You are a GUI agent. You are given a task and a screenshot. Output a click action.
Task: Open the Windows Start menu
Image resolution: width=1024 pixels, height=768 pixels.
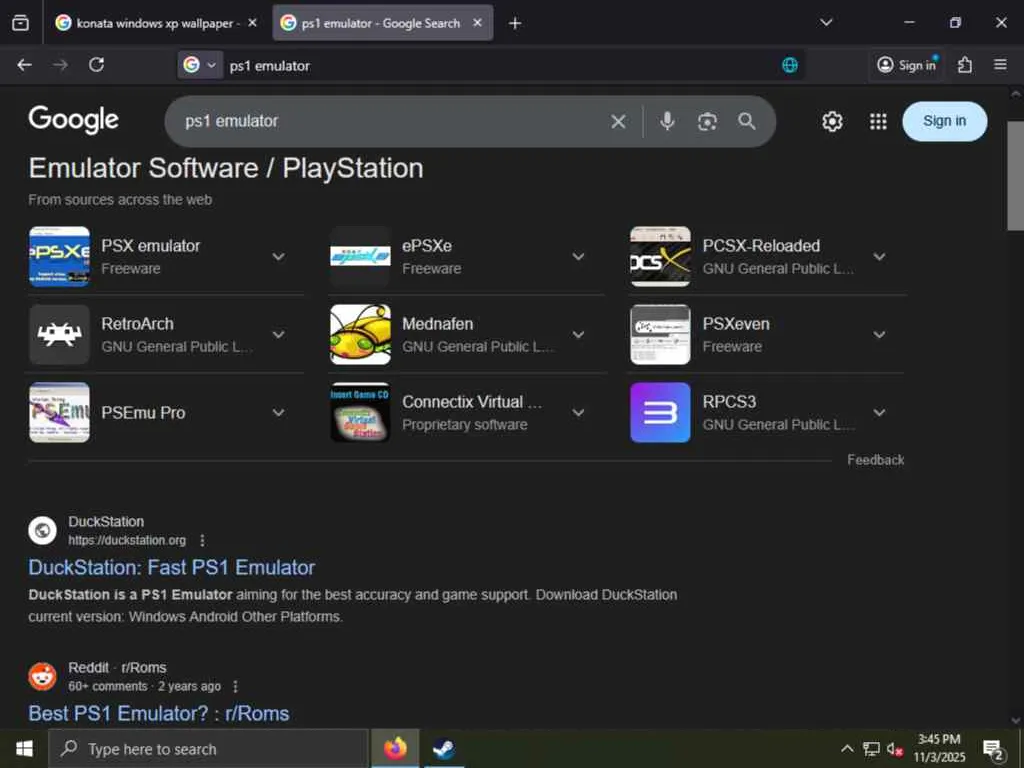(24, 748)
